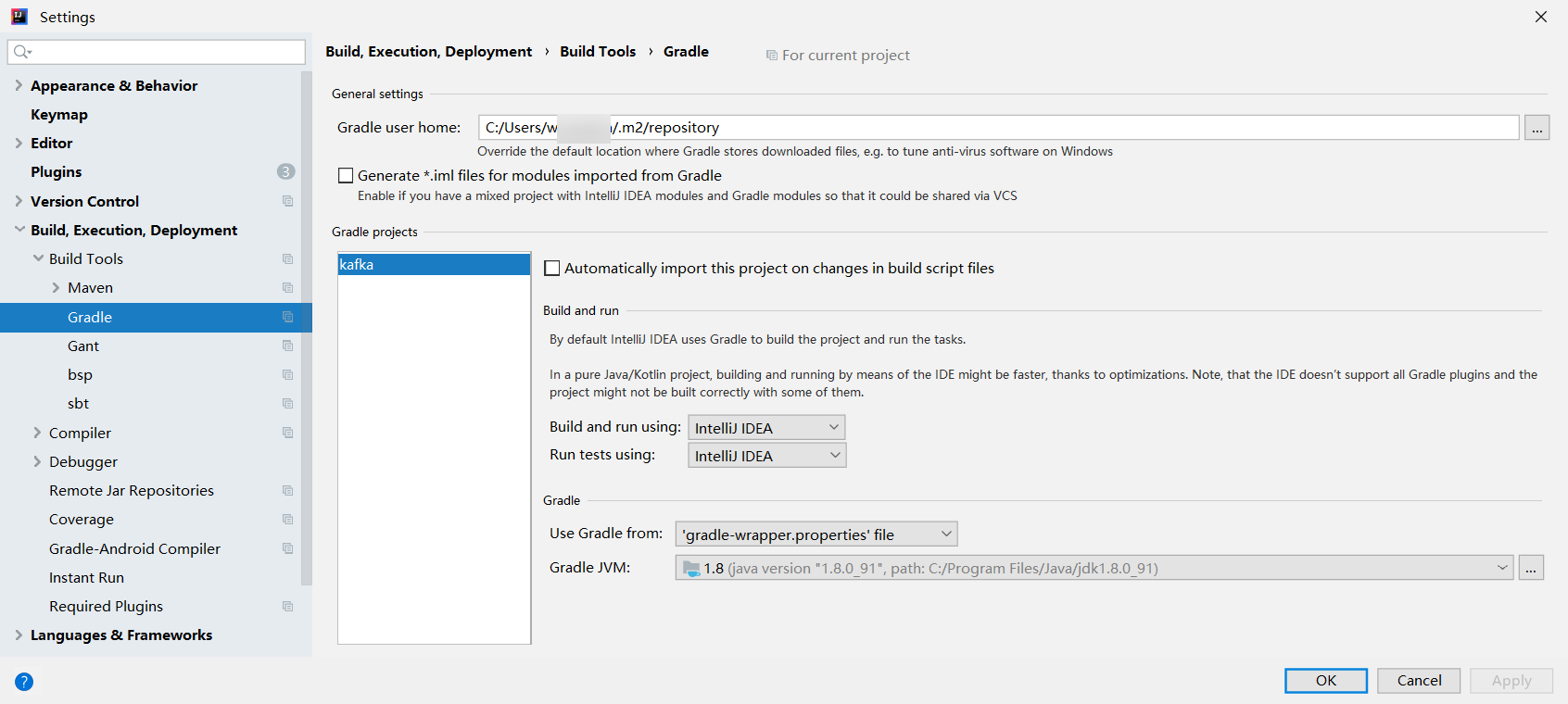The image size is (1568, 704).
Task: Open Keymap settings page
Action: [x=59, y=114]
